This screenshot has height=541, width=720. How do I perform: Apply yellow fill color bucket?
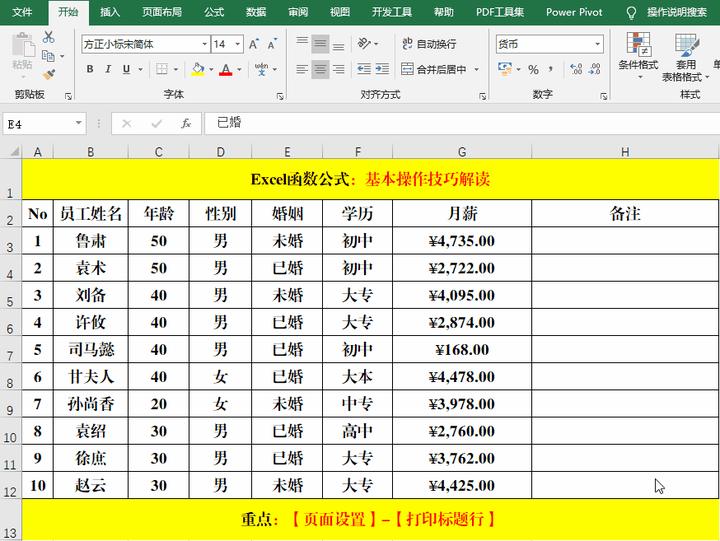[x=198, y=69]
